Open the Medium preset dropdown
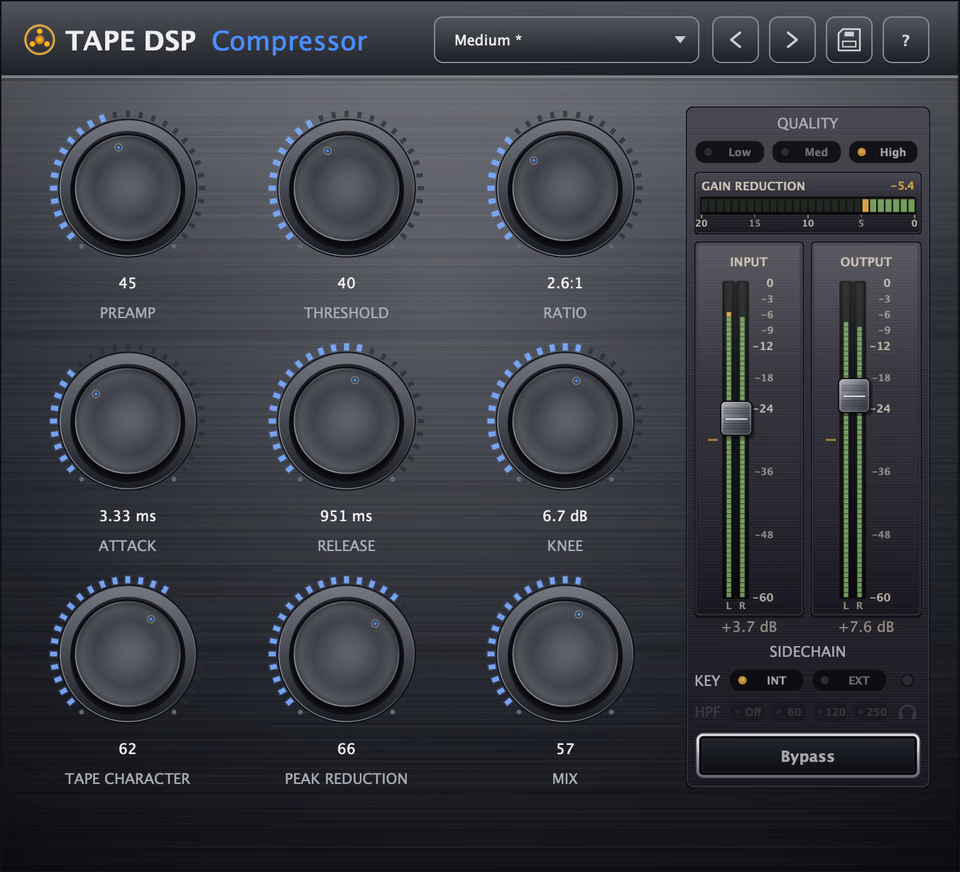 point(566,40)
